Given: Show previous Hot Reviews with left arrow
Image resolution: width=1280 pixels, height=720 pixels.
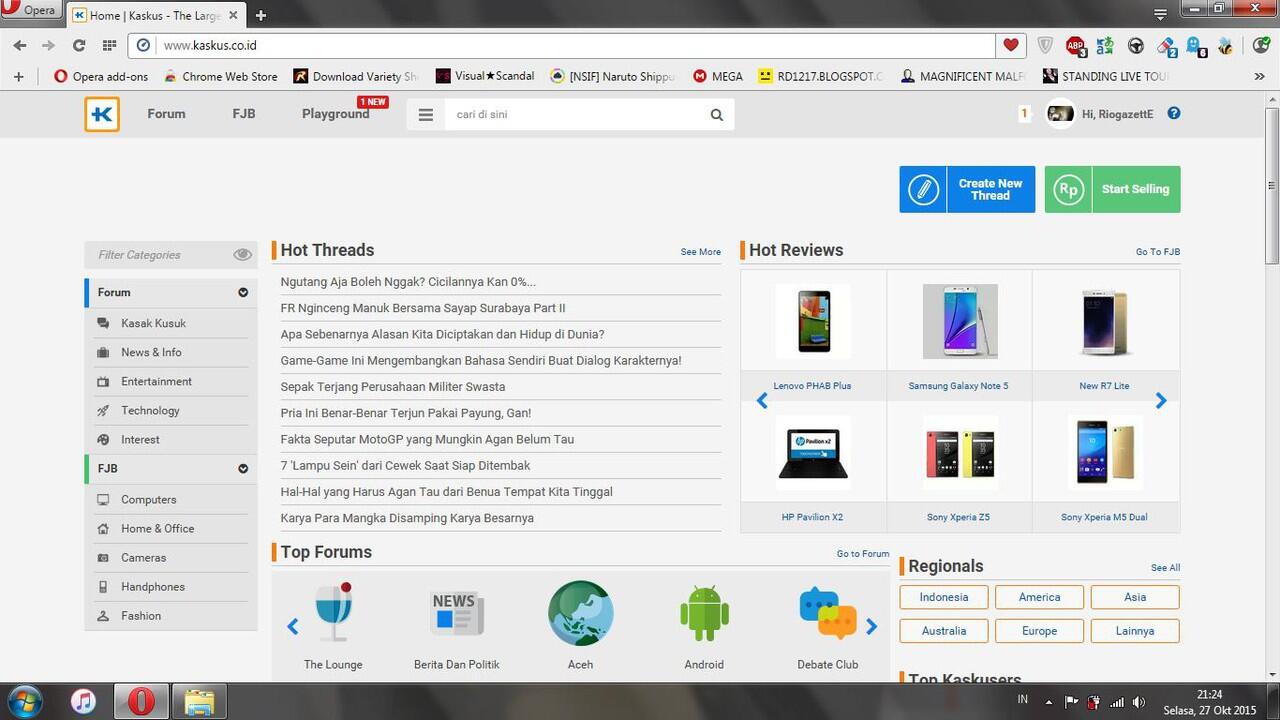Looking at the screenshot, I should [762, 401].
